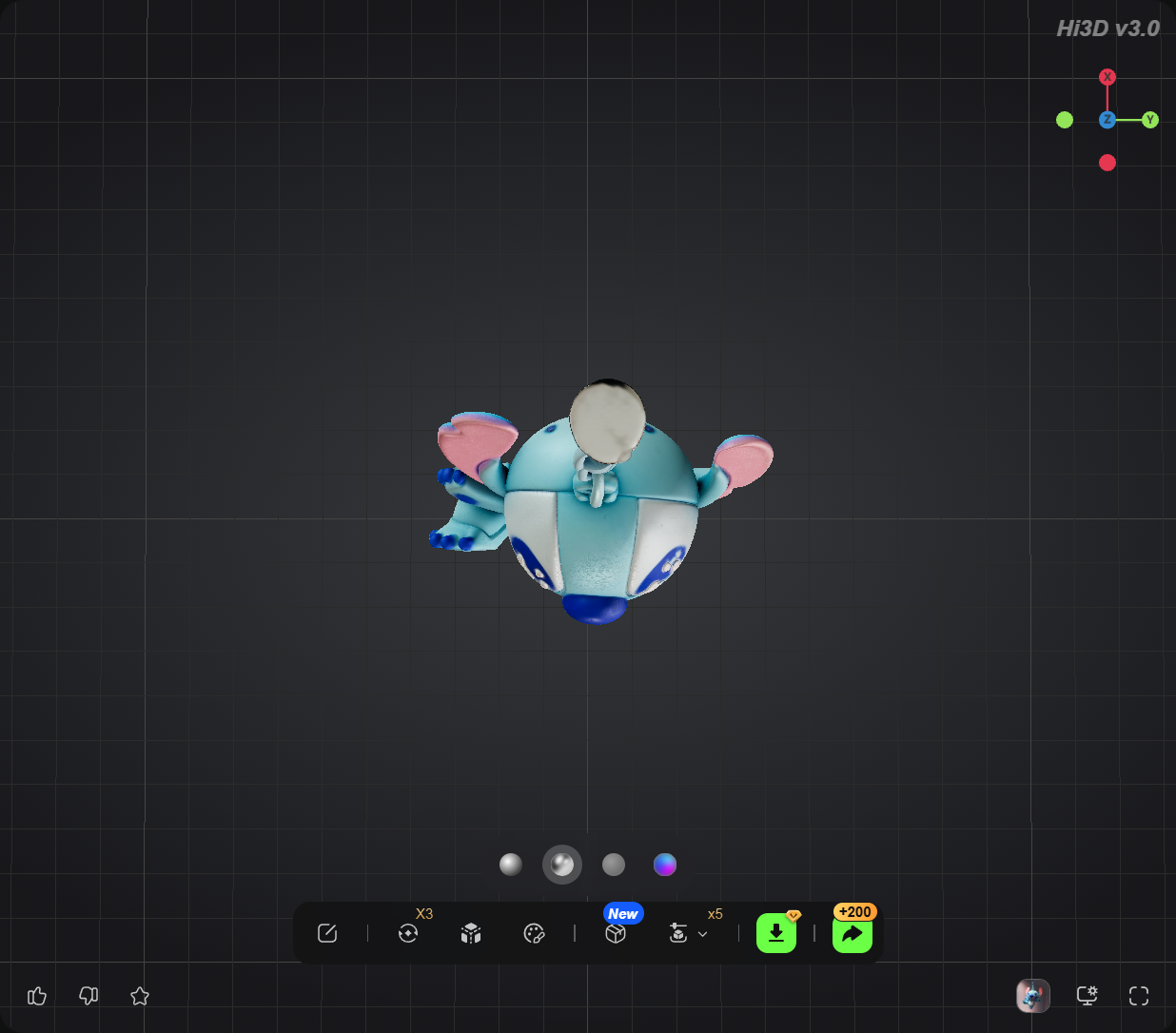Favorite the model with the star icon
Image resolution: width=1176 pixels, height=1033 pixels.
(140, 996)
